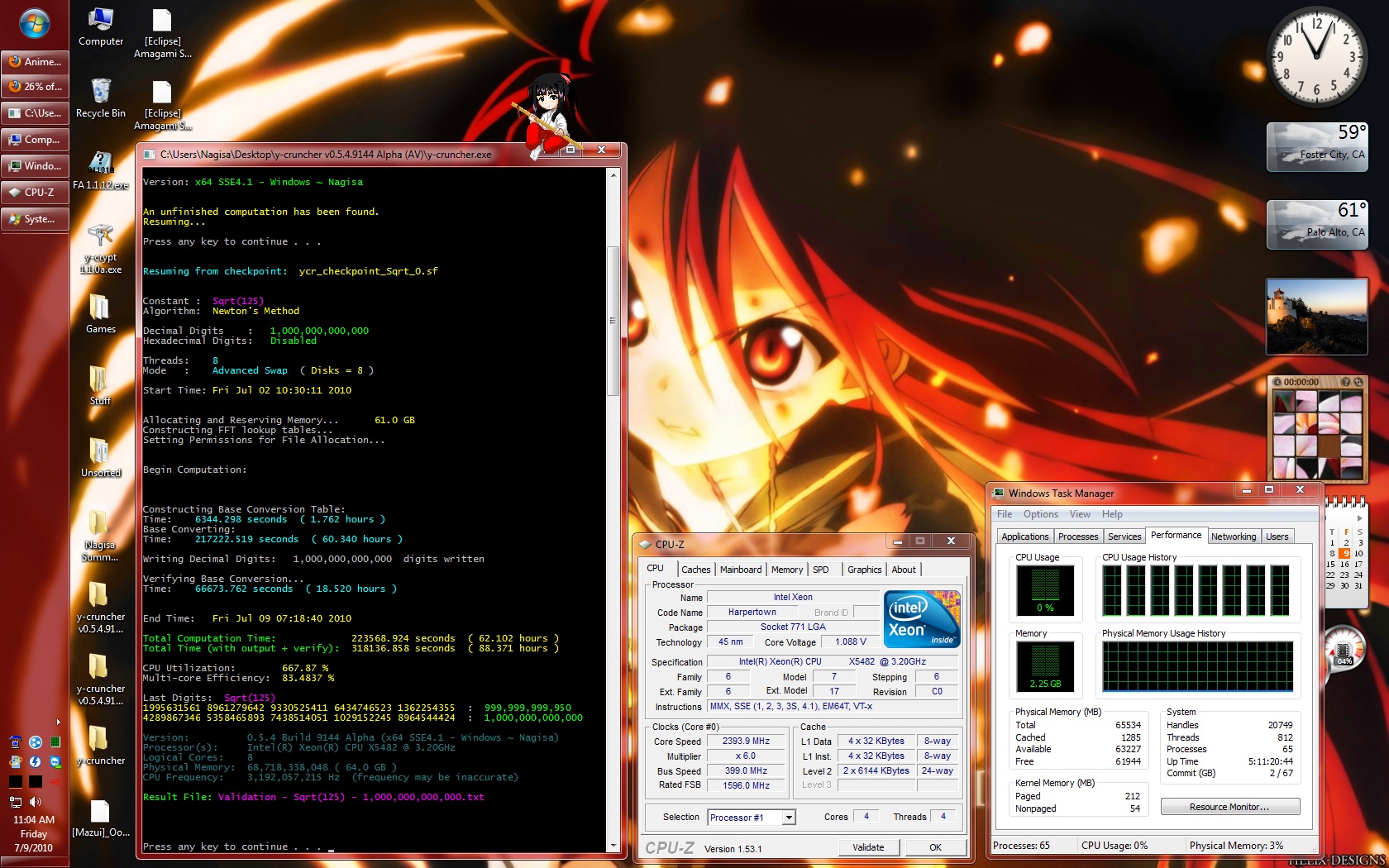1389x868 pixels.
Task: Click the speaker volume tray icon
Action: [x=36, y=801]
